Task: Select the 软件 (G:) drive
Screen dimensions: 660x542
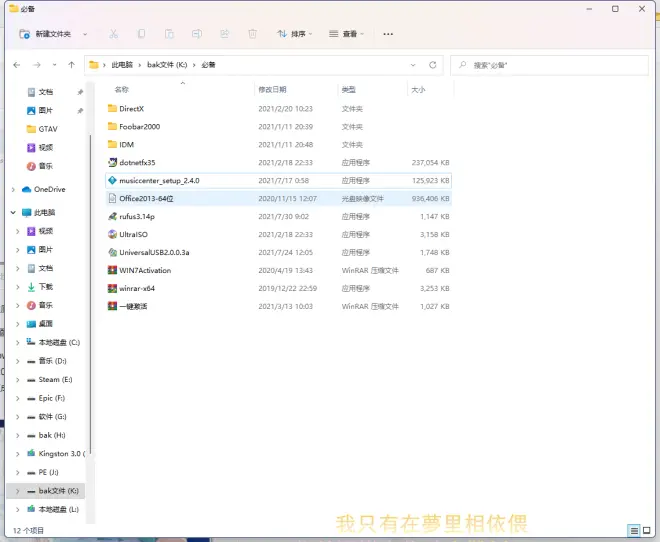Action: (47, 417)
